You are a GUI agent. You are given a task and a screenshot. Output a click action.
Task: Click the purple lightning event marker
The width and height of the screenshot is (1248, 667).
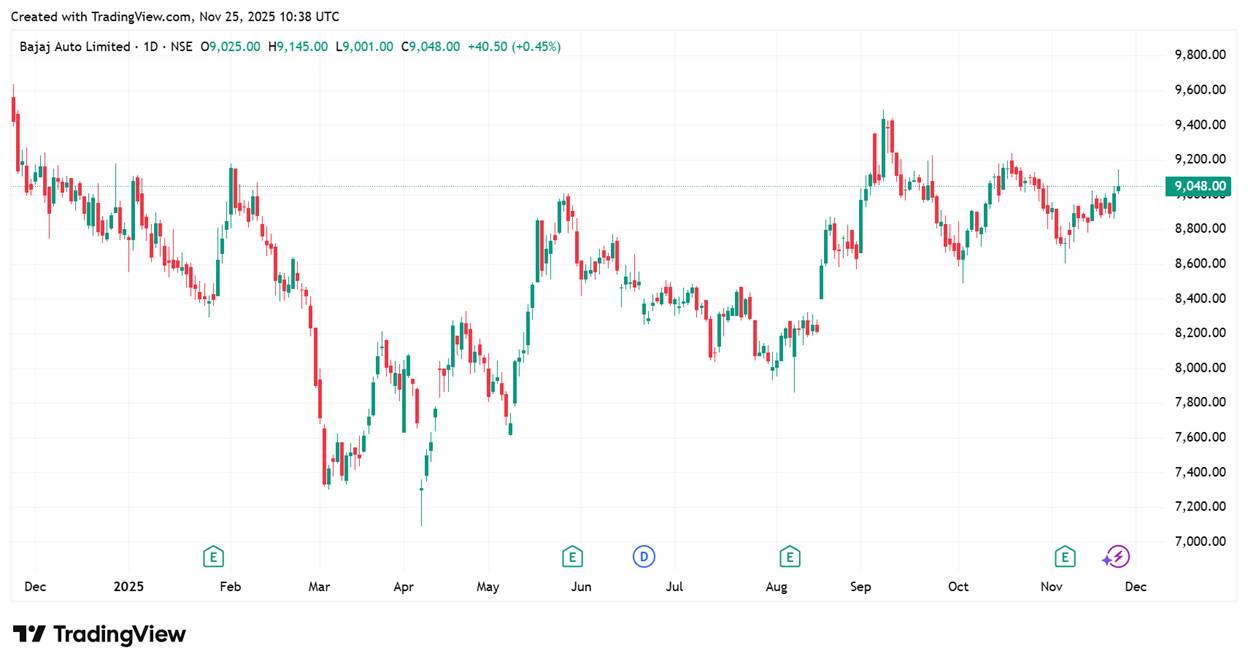coord(1117,556)
